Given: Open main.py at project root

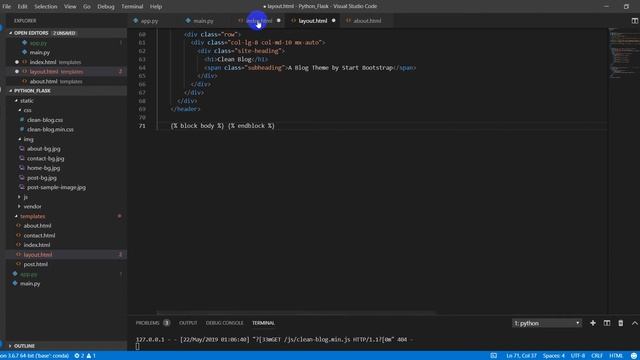Looking at the screenshot, I should (x=30, y=283).
